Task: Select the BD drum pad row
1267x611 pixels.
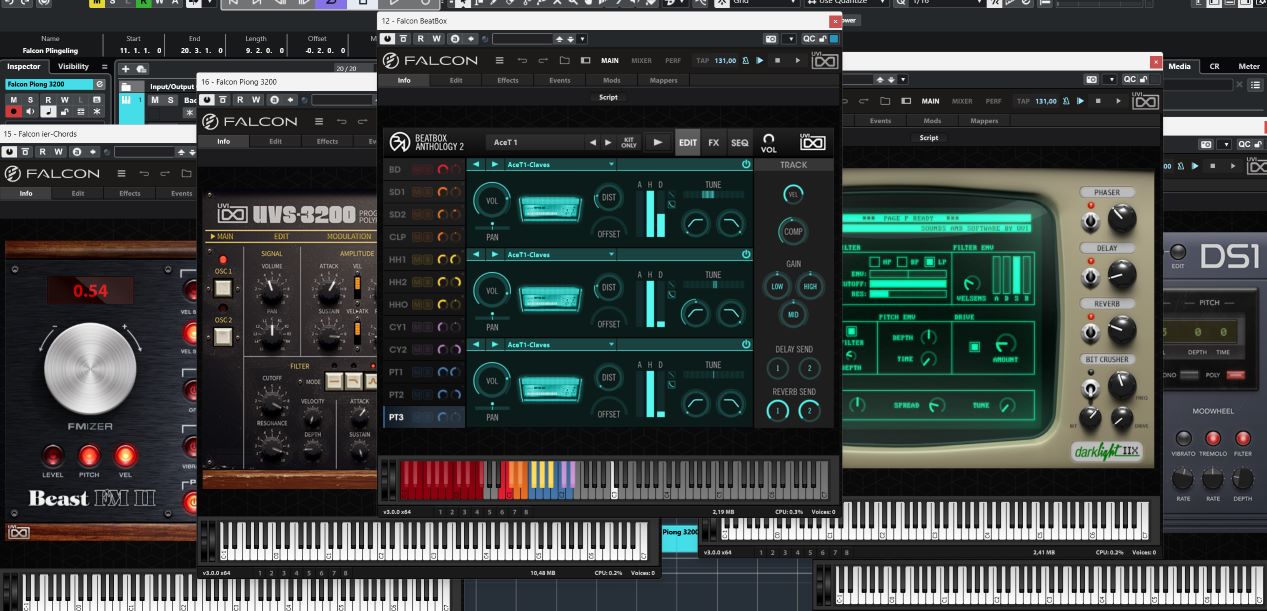Action: click(x=424, y=170)
